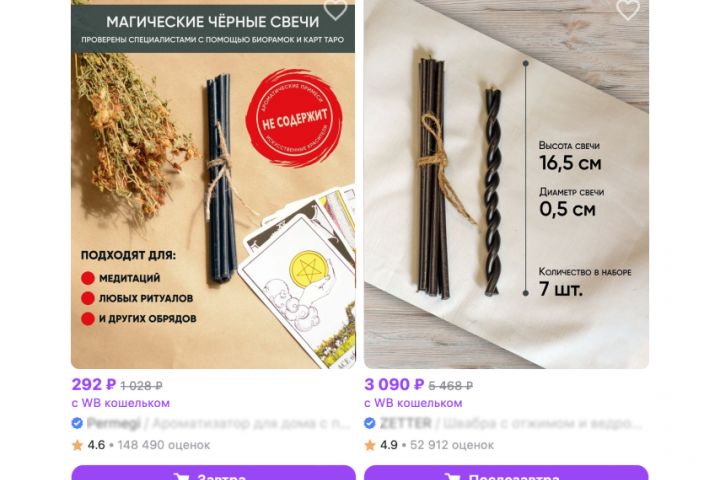The height and width of the screenshot is (480, 720).
Task: Click the star icon beside rating 4.9
Action: [x=370, y=445]
